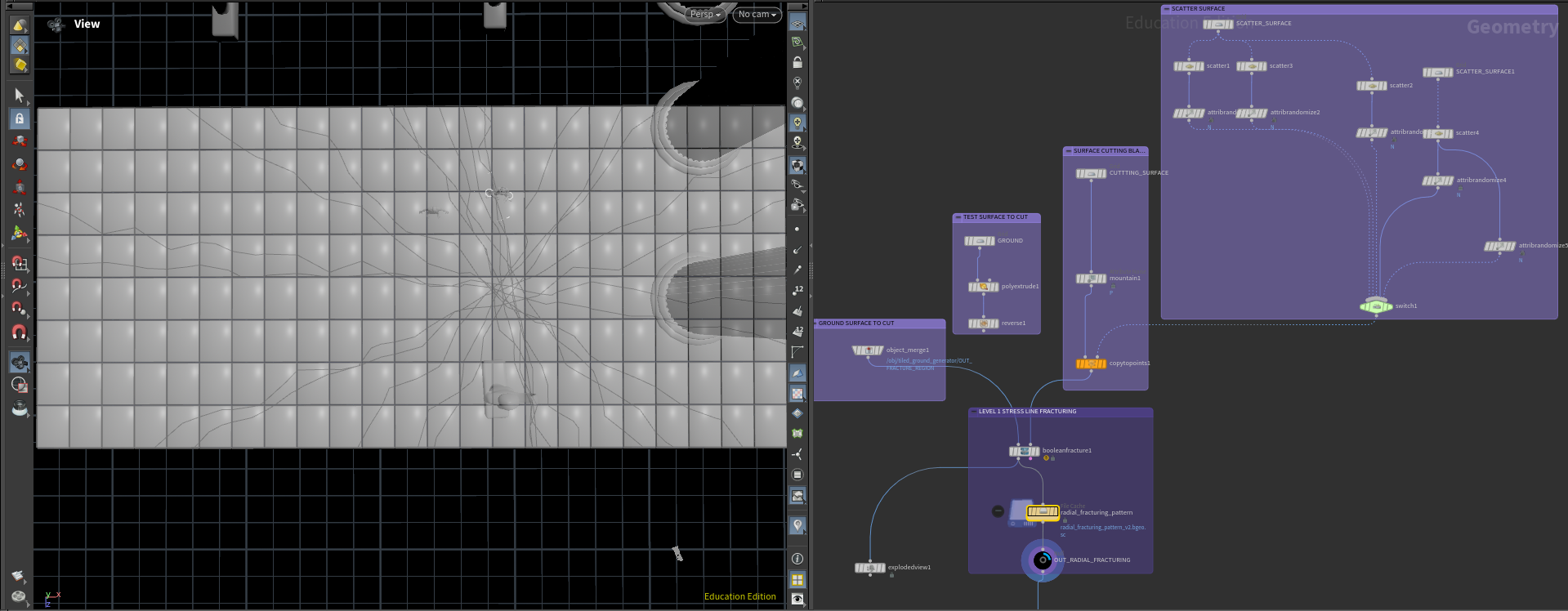
Task: Select the explodedview1 node
Action: coord(870,569)
